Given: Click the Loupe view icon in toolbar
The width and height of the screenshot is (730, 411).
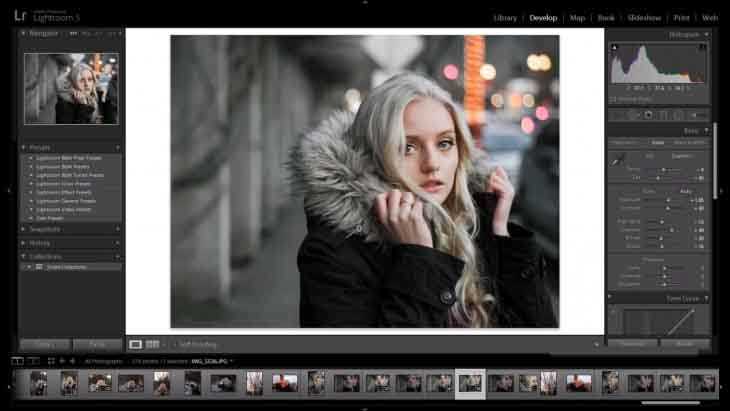Looking at the screenshot, I should coord(136,344).
